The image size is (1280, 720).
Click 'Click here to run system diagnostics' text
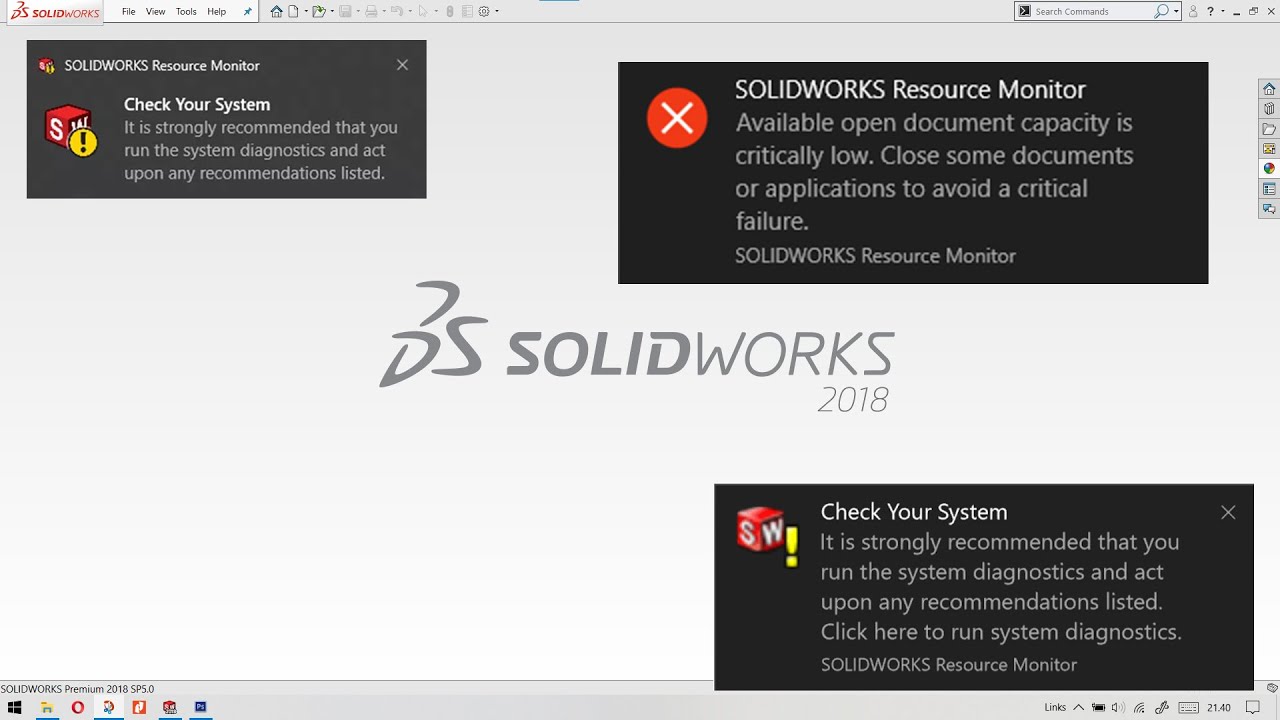click(x=1001, y=632)
